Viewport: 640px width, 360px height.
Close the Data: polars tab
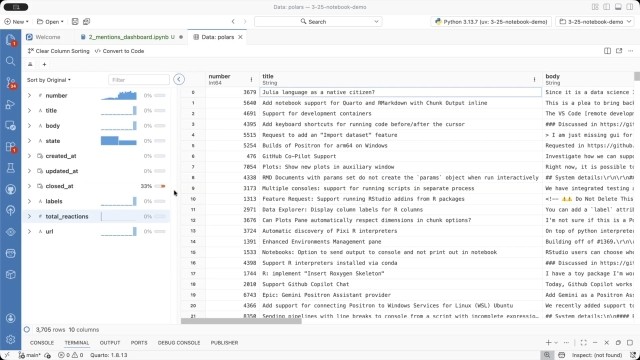point(240,37)
